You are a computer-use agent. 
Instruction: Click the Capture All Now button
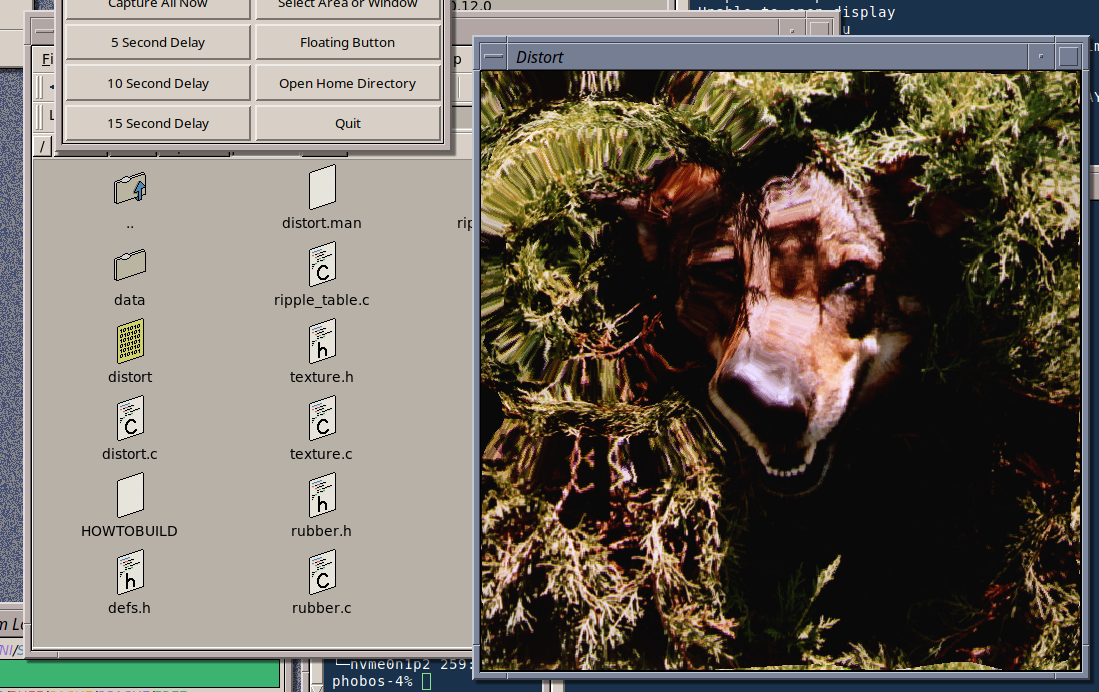point(158,8)
